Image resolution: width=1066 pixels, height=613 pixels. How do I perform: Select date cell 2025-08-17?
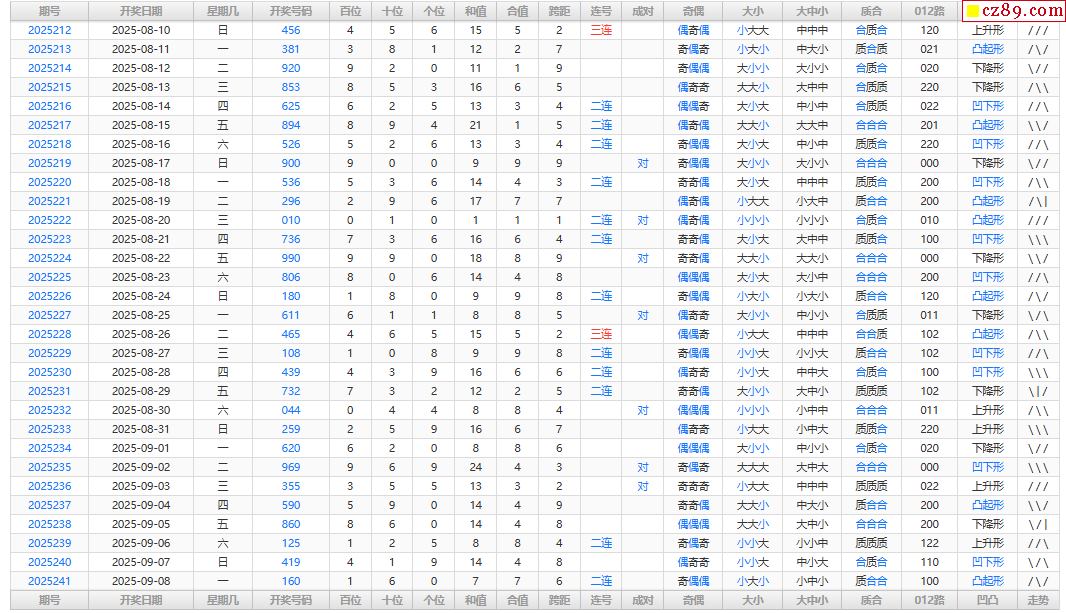[x=141, y=163]
